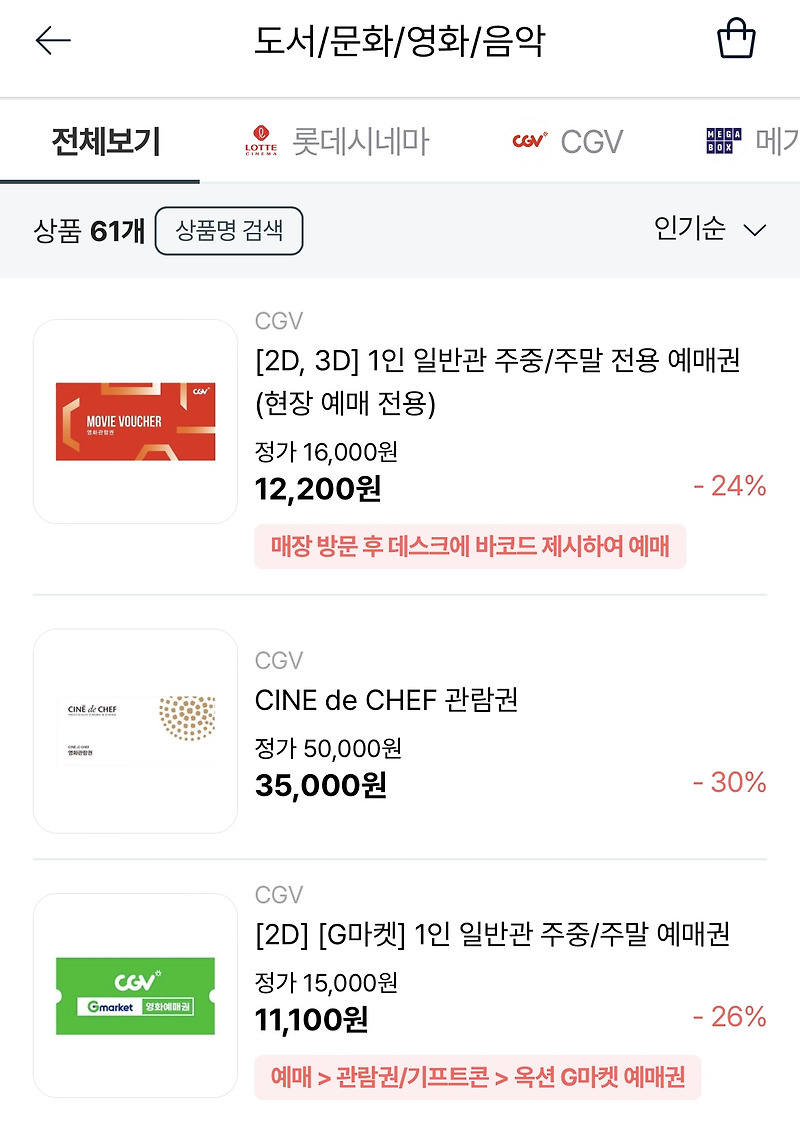The width and height of the screenshot is (800, 1124).
Task: Open the shopping bag cart icon
Action: (736, 39)
